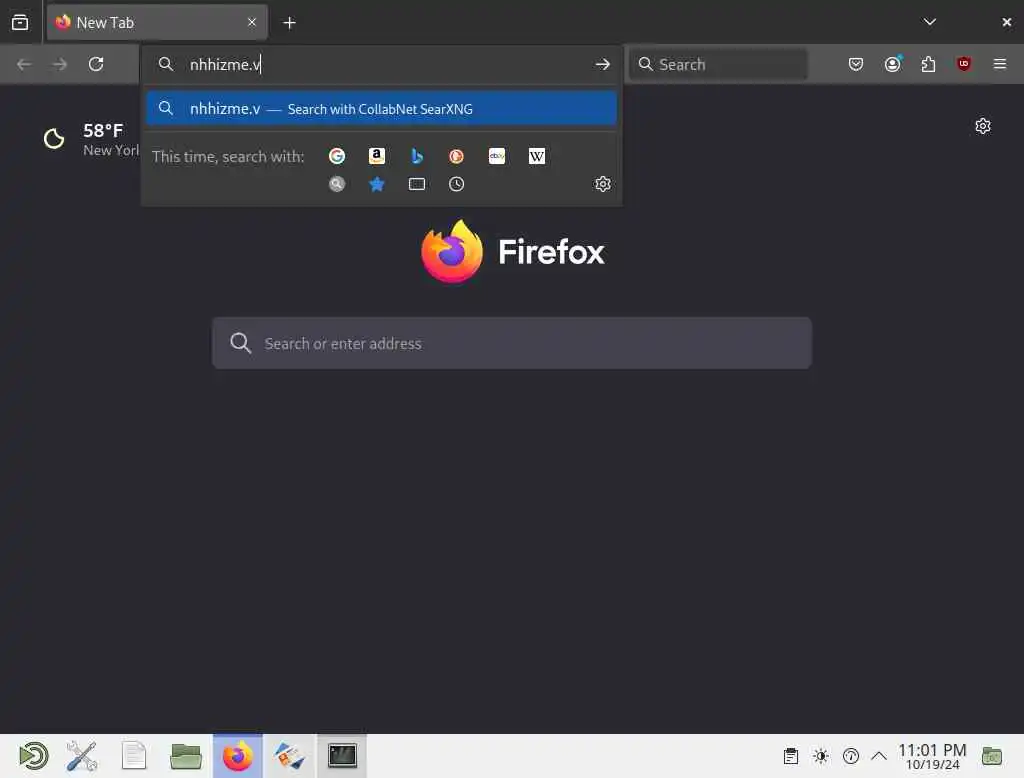Focus the toolbar Search box
Screen dimensions: 1024x778
[x=718, y=64]
